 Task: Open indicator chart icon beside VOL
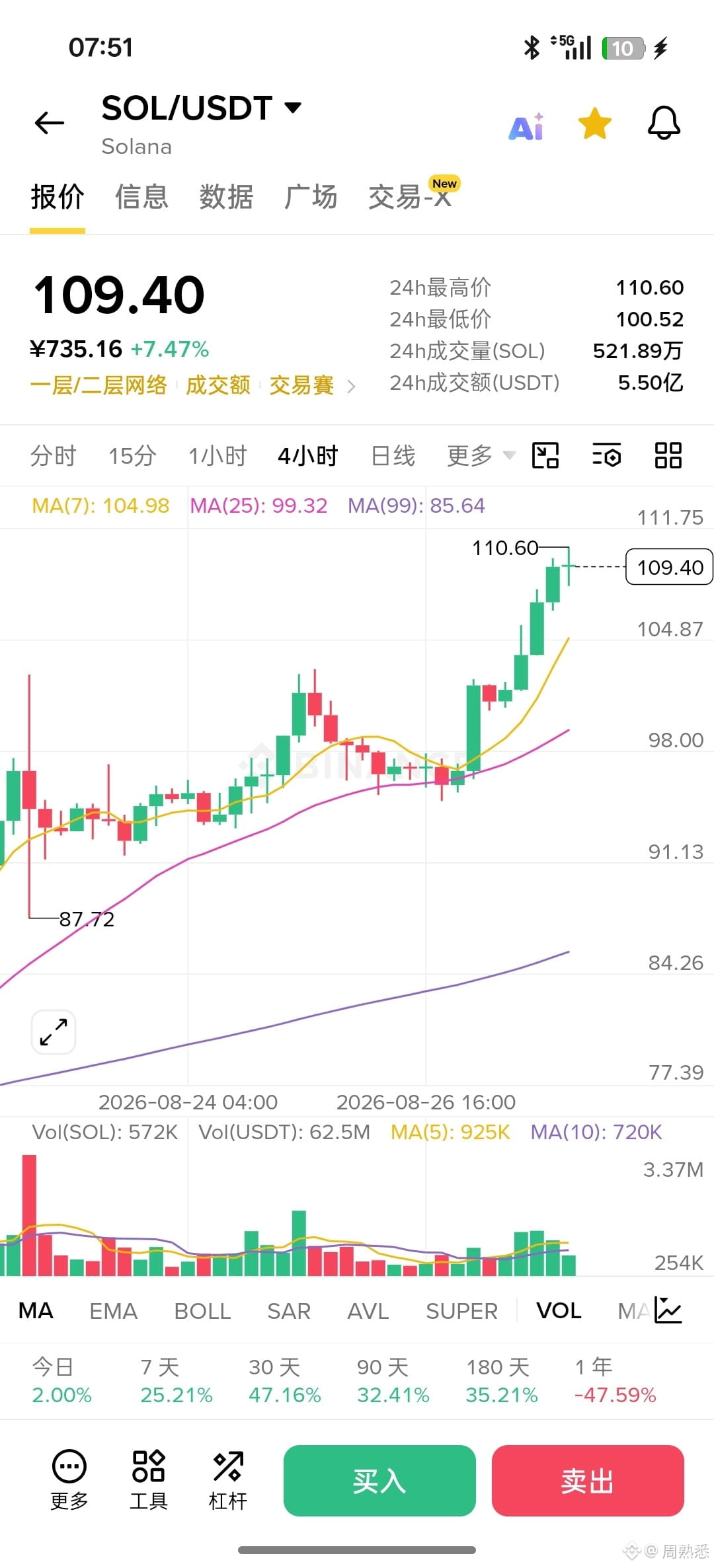coord(668,1310)
